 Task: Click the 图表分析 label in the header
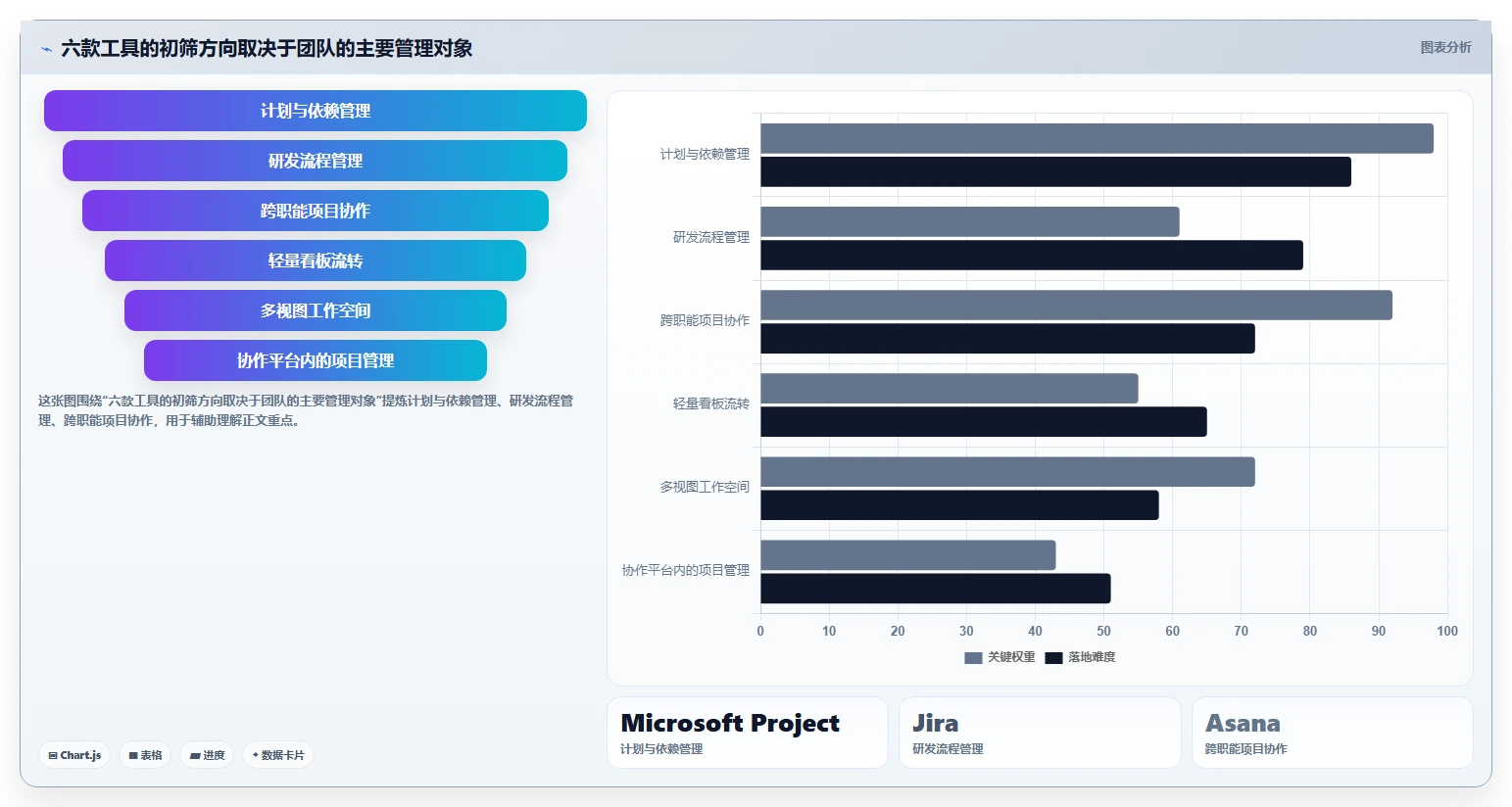pos(1445,47)
